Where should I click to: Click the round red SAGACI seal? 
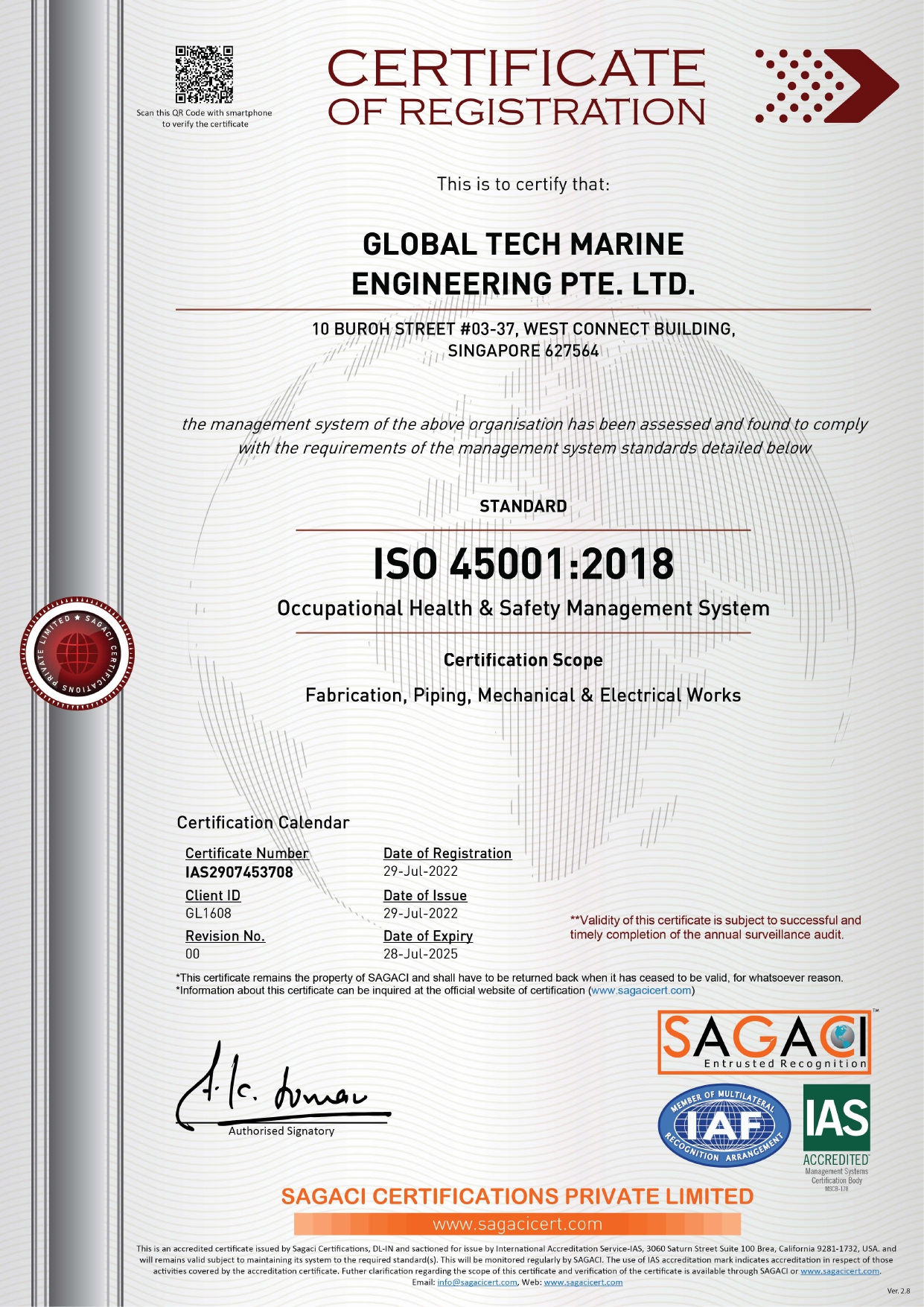click(77, 653)
